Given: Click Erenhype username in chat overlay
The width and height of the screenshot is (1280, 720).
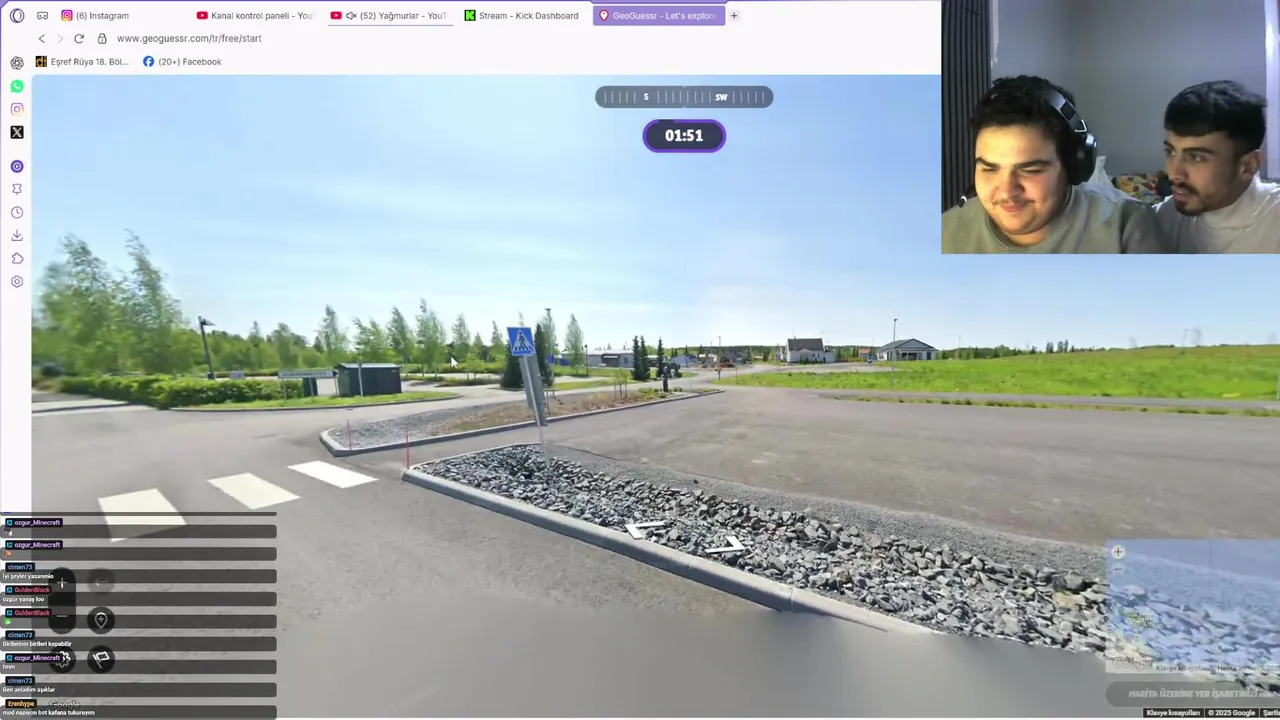Looking at the screenshot, I should click(x=20, y=704).
